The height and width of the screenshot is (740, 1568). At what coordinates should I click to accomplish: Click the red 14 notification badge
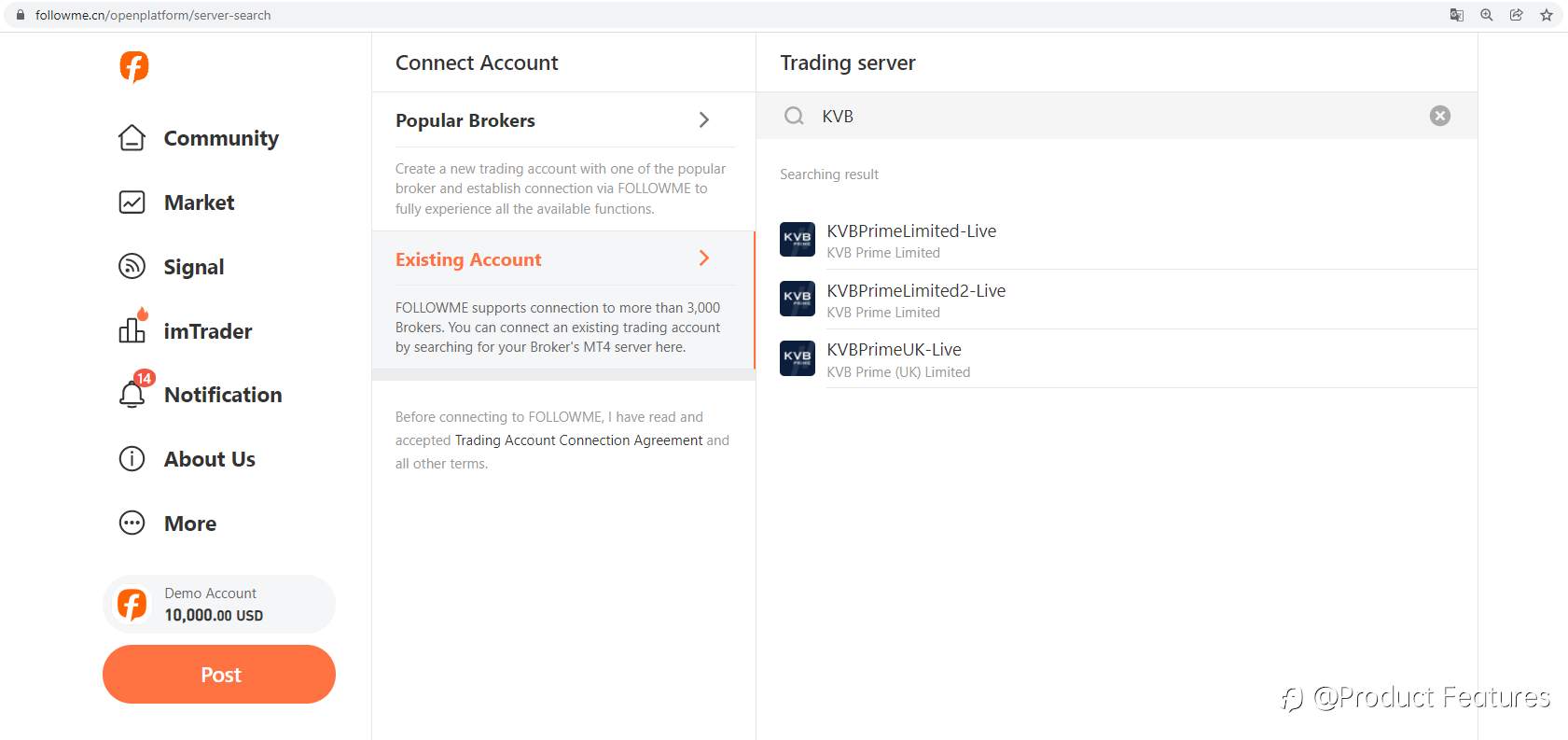pyautogui.click(x=144, y=378)
